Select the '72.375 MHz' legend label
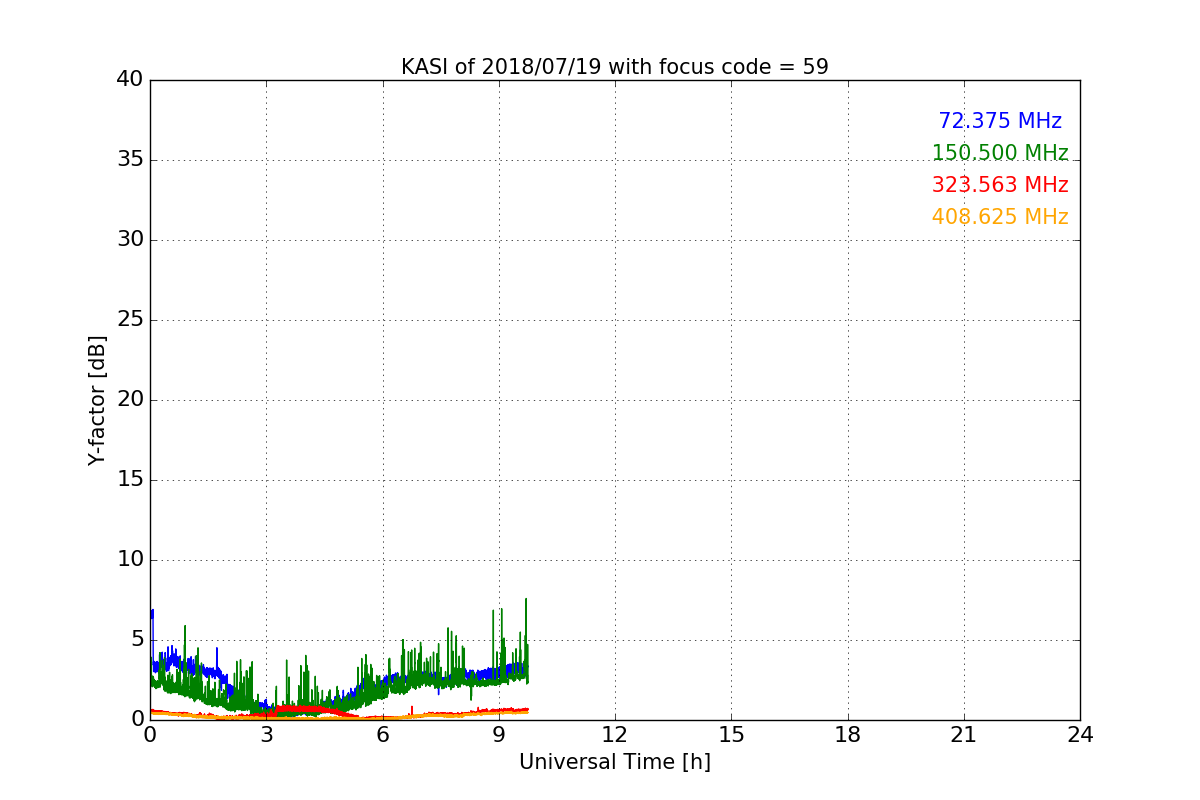Screen dimensions: 1200x800 (x=1000, y=121)
